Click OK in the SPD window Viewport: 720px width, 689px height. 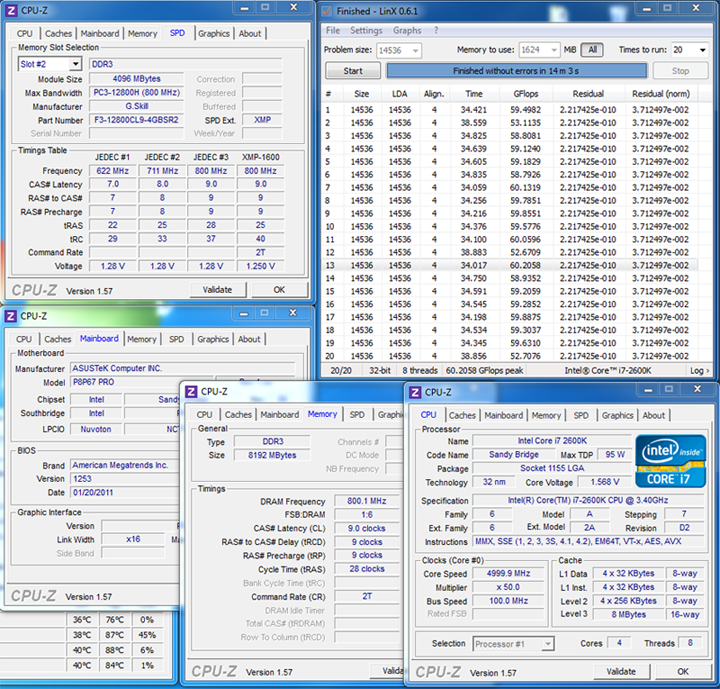point(279,290)
